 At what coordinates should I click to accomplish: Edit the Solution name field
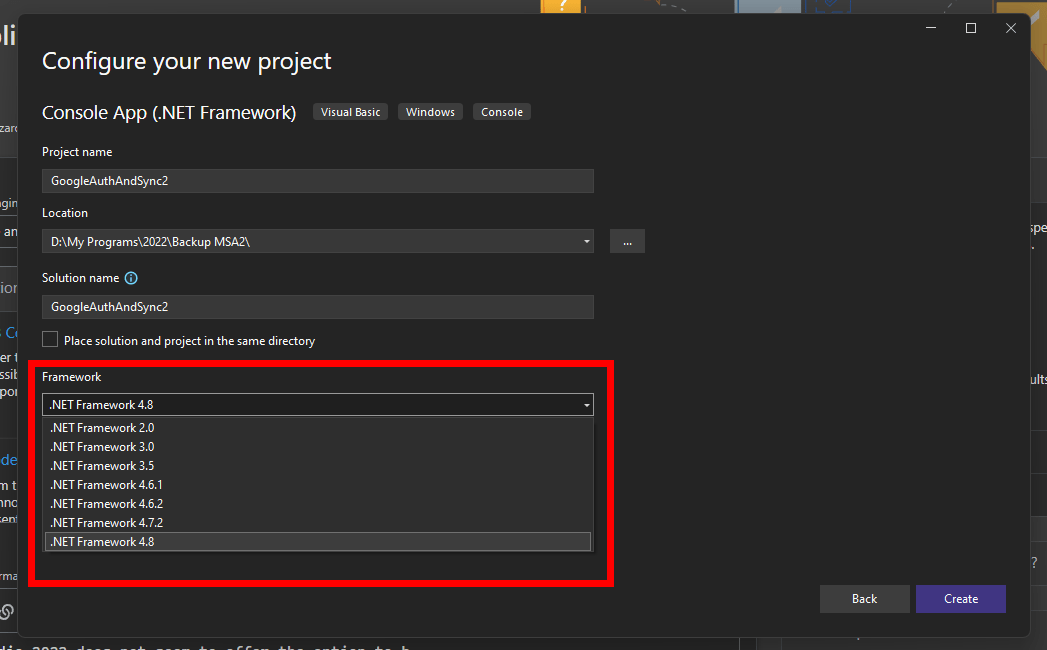point(318,307)
